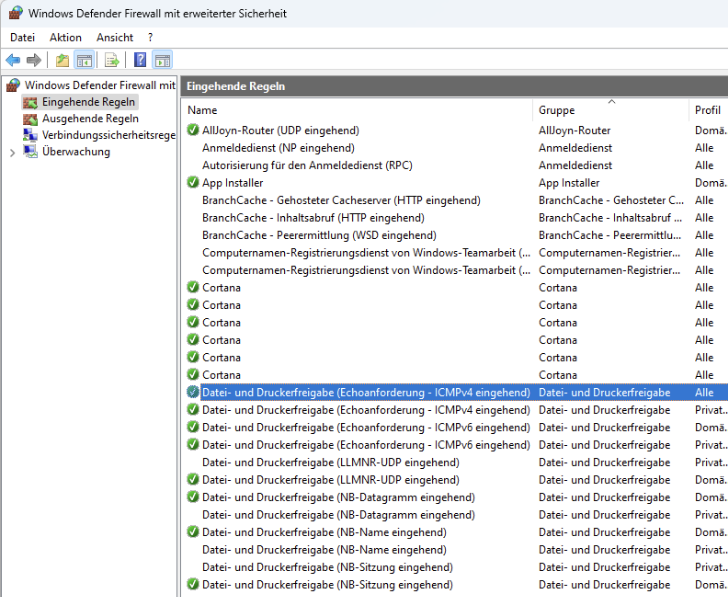Toggle the action pane toolbar icon
This screenshot has height=597, width=728.
(162, 60)
